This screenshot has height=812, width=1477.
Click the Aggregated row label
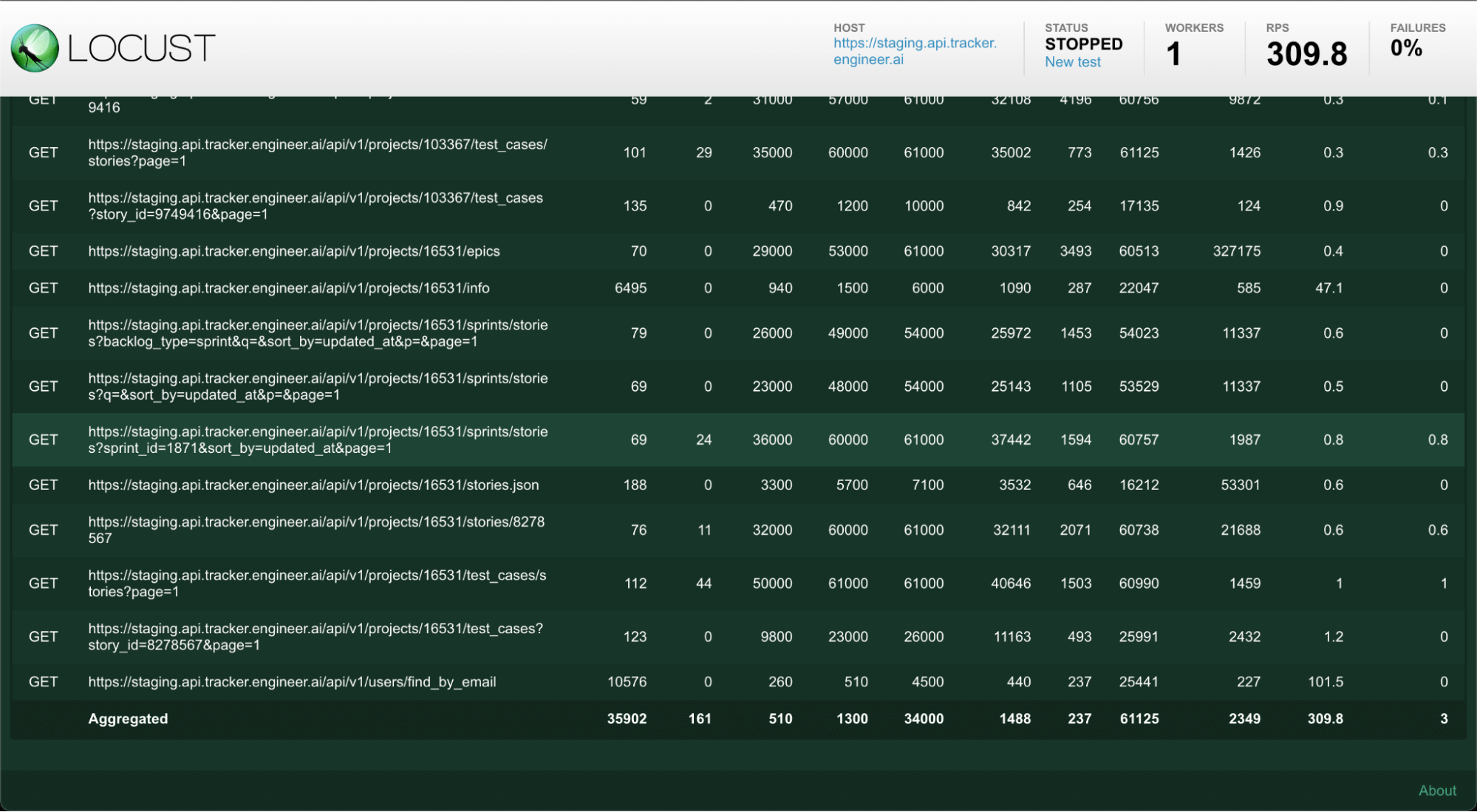[128, 719]
